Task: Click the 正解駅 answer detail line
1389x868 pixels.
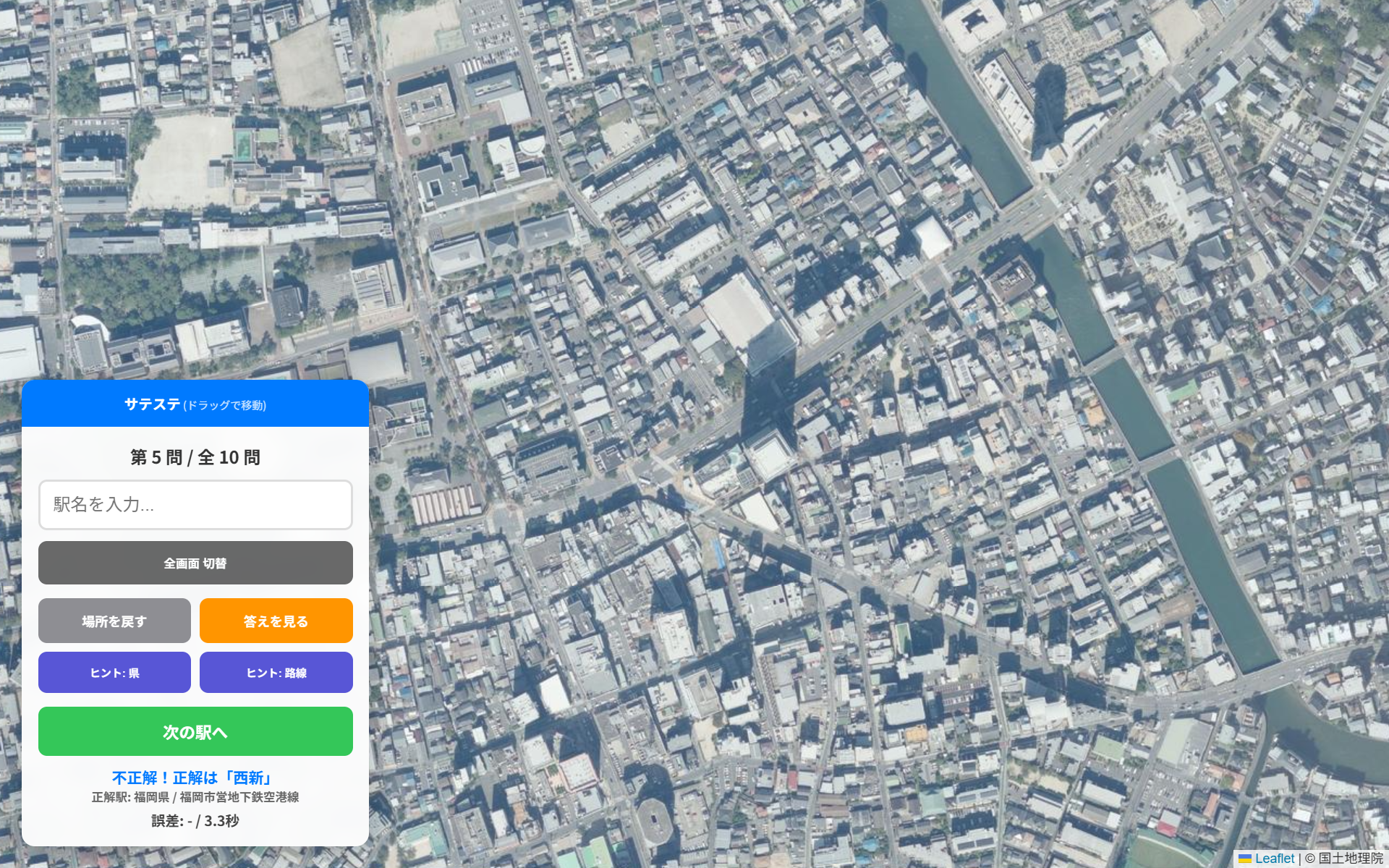Action: pos(195,797)
